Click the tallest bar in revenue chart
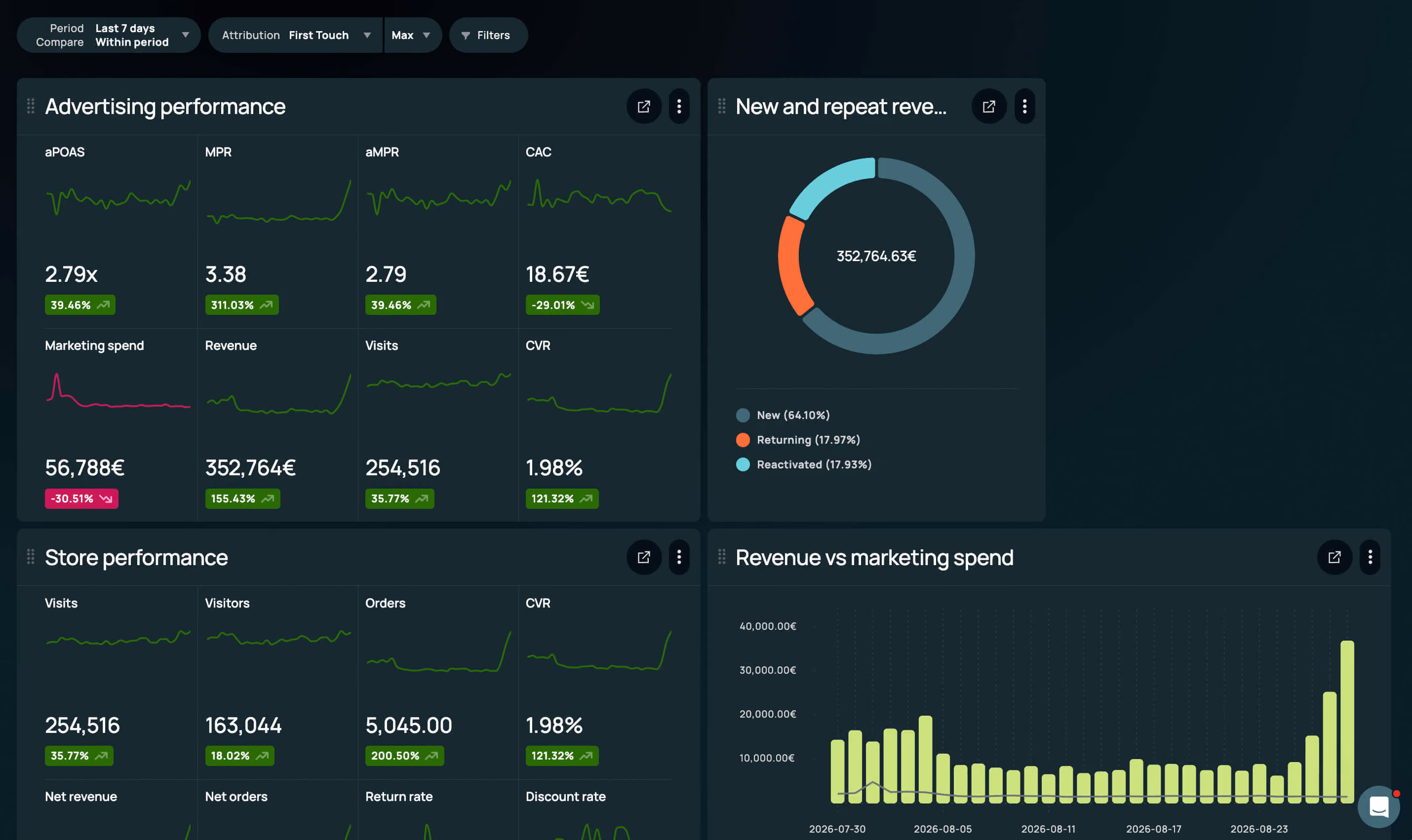This screenshot has height=840, width=1412. pos(1347,722)
